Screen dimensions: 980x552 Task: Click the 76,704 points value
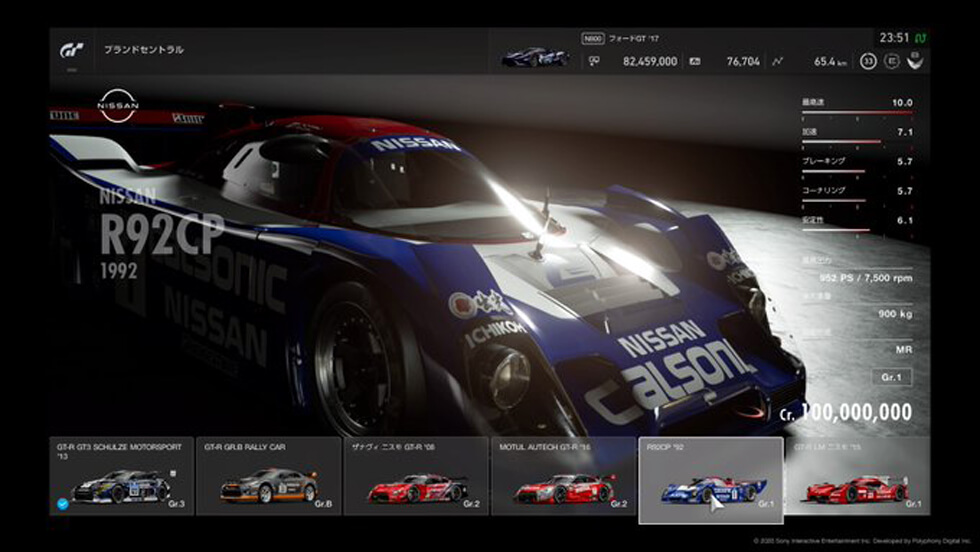pyautogui.click(x=743, y=61)
